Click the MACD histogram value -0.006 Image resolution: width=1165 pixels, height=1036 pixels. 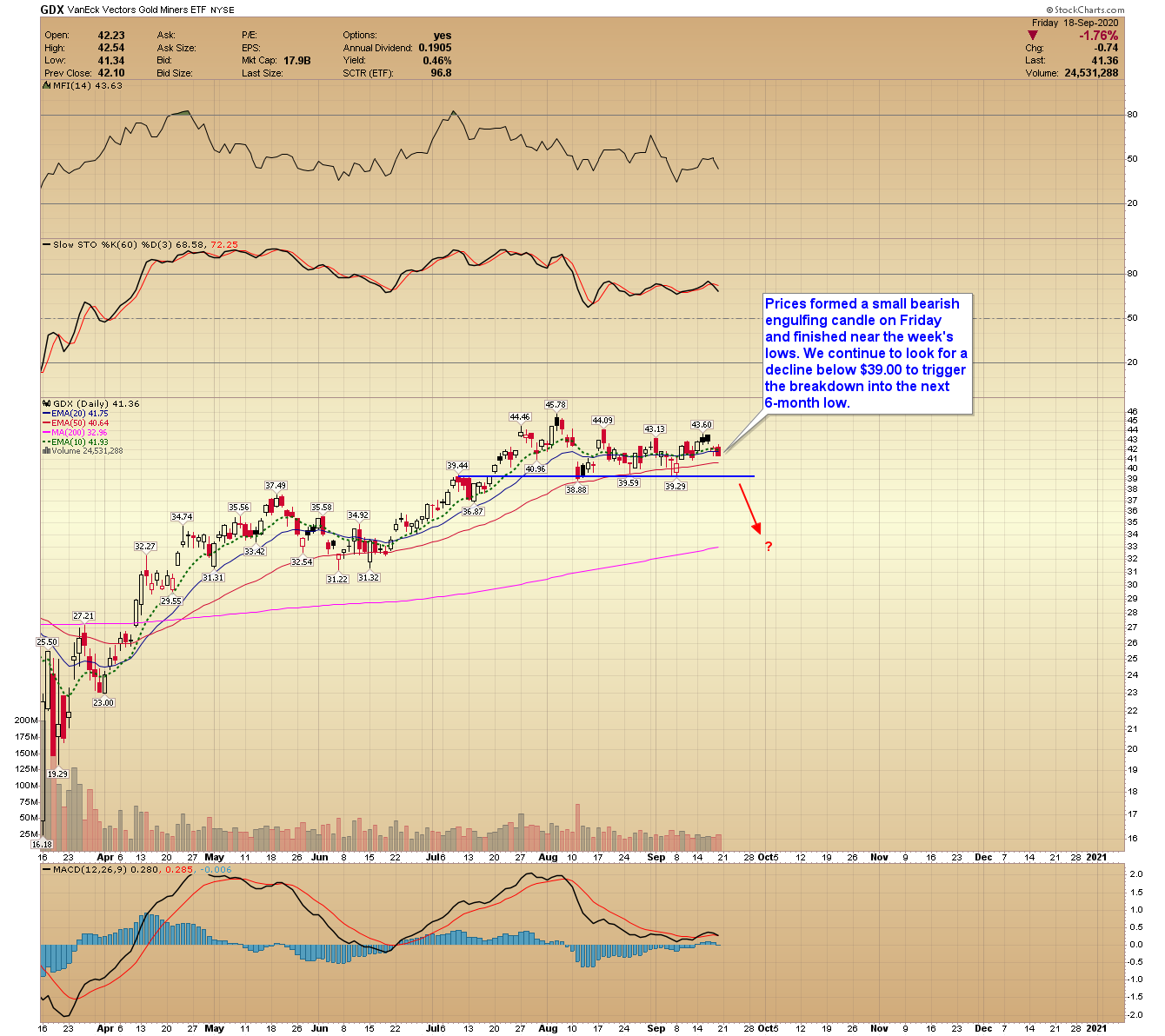click(216, 869)
